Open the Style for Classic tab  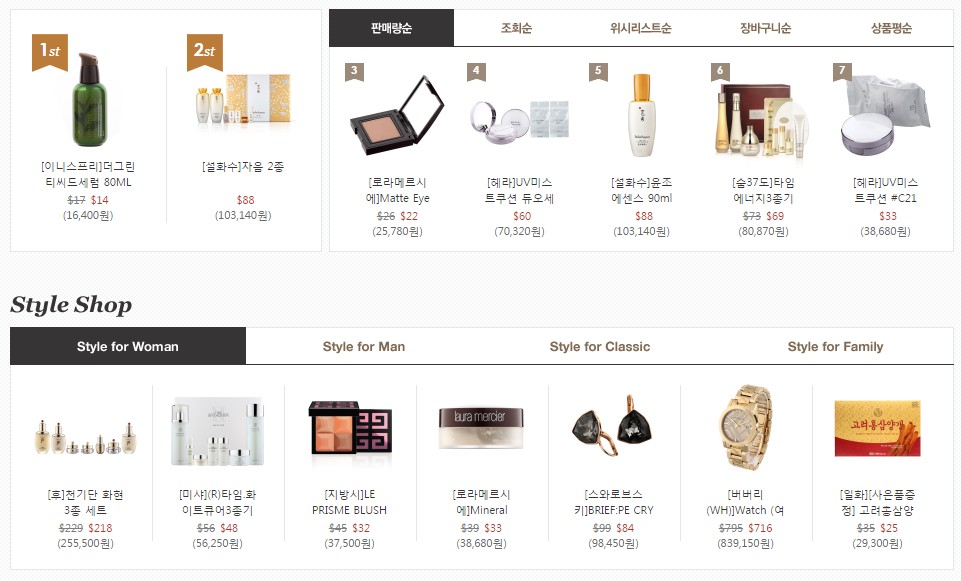[x=599, y=346]
